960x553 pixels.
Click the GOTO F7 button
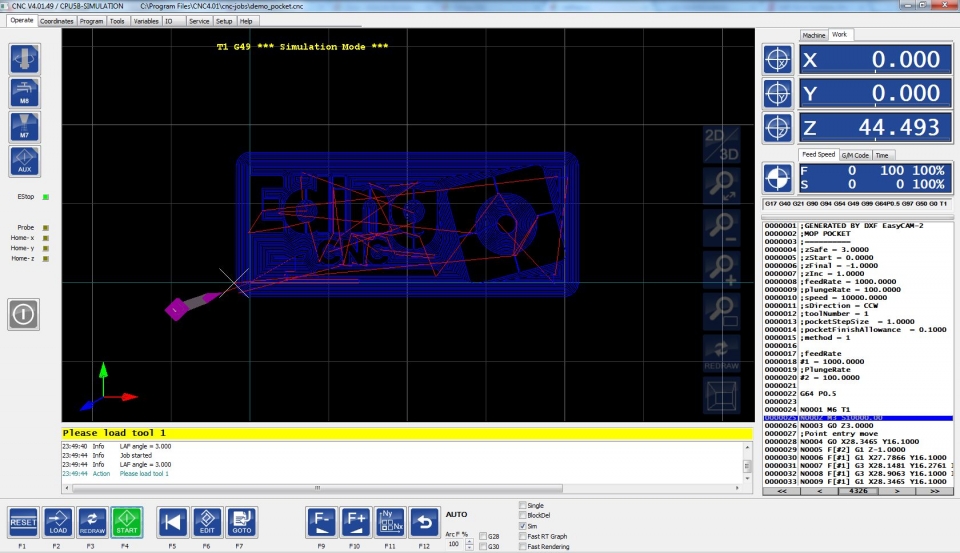tap(241, 522)
